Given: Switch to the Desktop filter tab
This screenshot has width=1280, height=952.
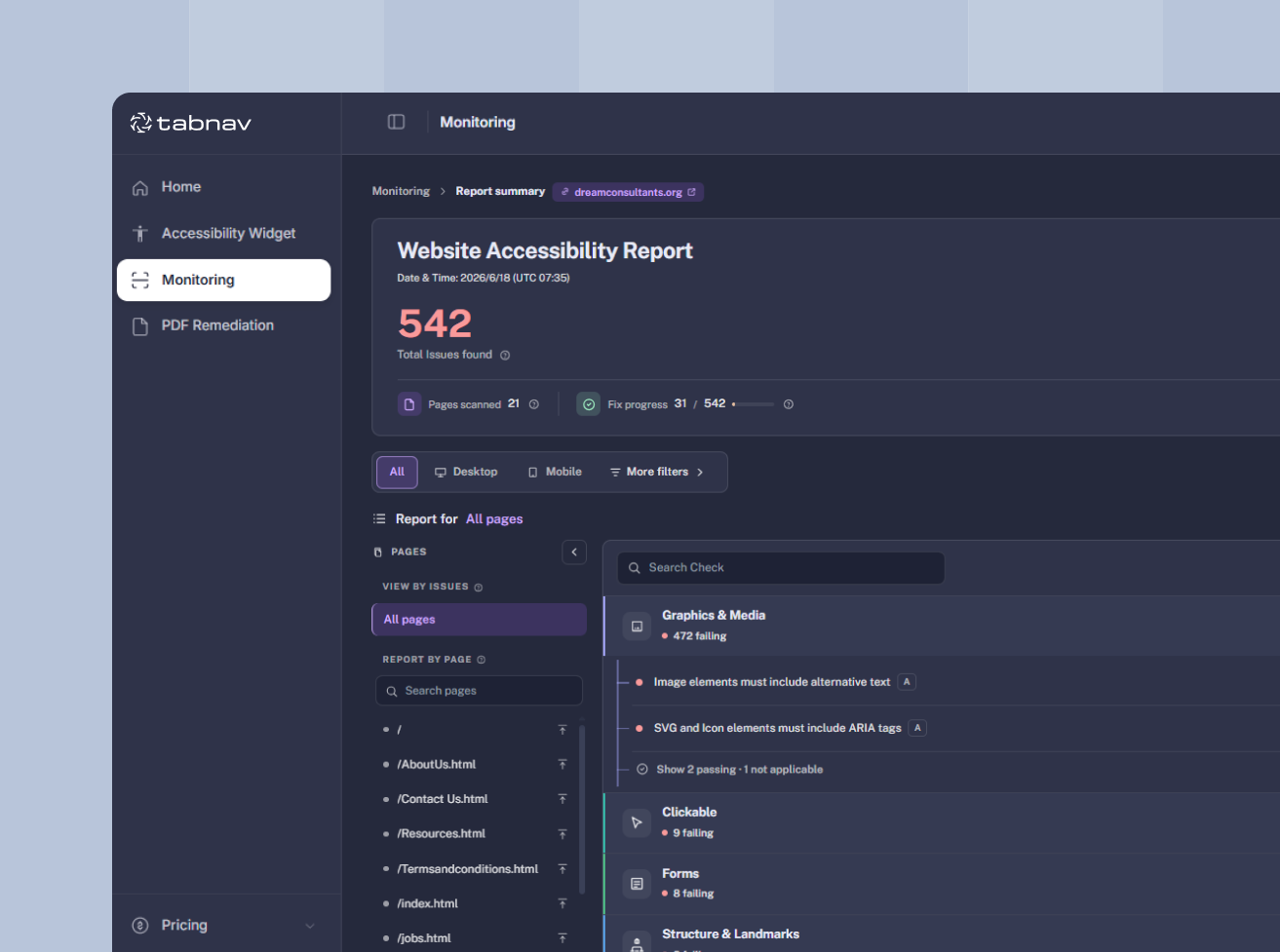Looking at the screenshot, I should tap(466, 472).
